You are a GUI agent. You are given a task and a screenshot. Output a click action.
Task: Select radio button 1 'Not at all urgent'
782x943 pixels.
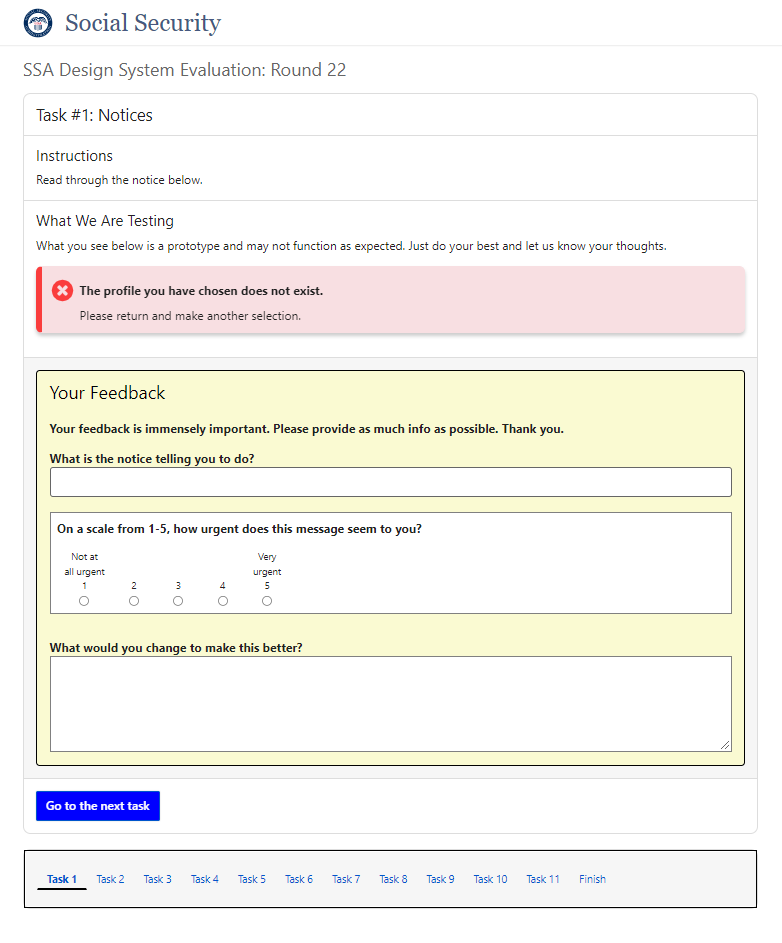(83, 600)
